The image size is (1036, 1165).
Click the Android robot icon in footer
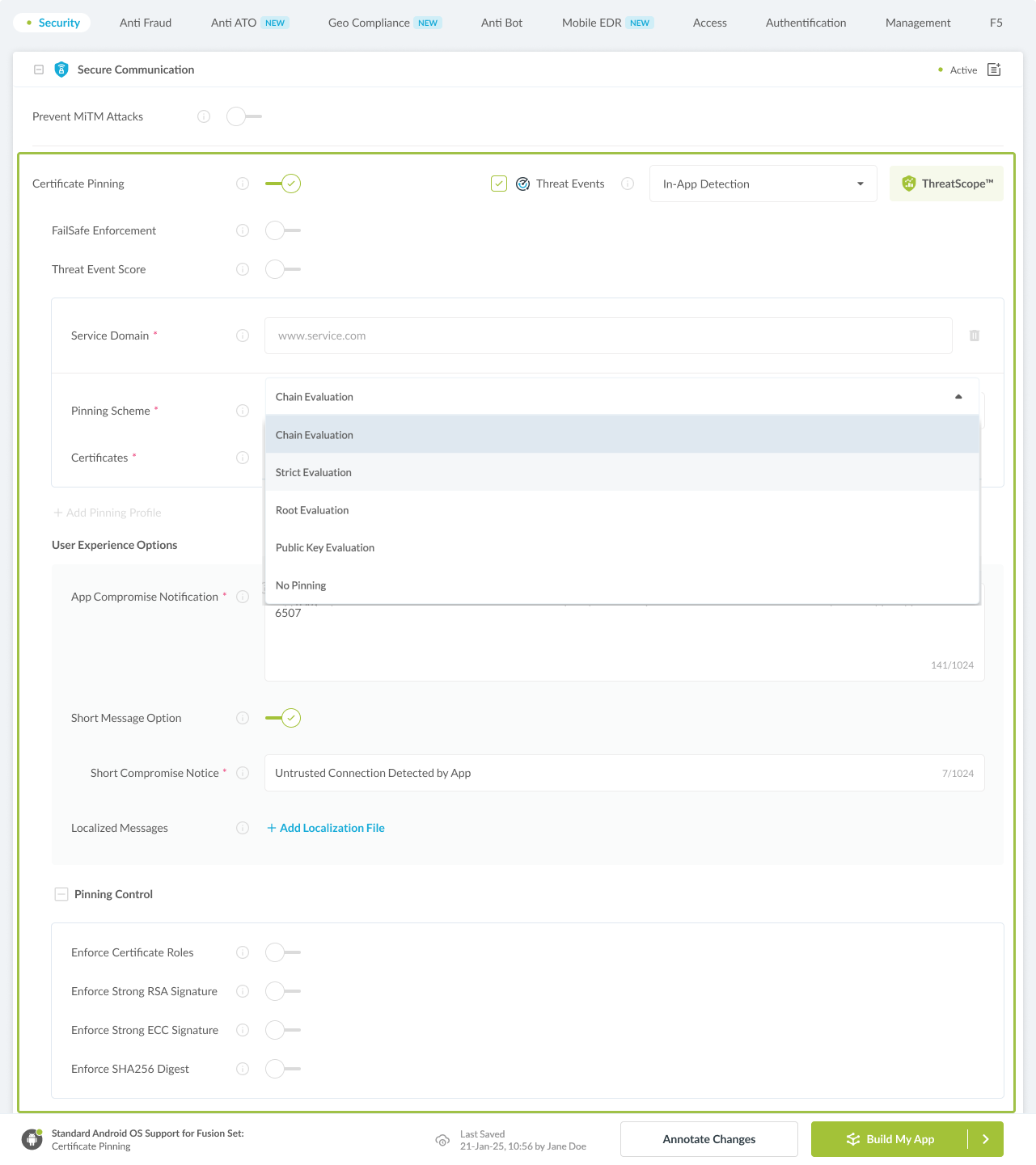[32, 1139]
